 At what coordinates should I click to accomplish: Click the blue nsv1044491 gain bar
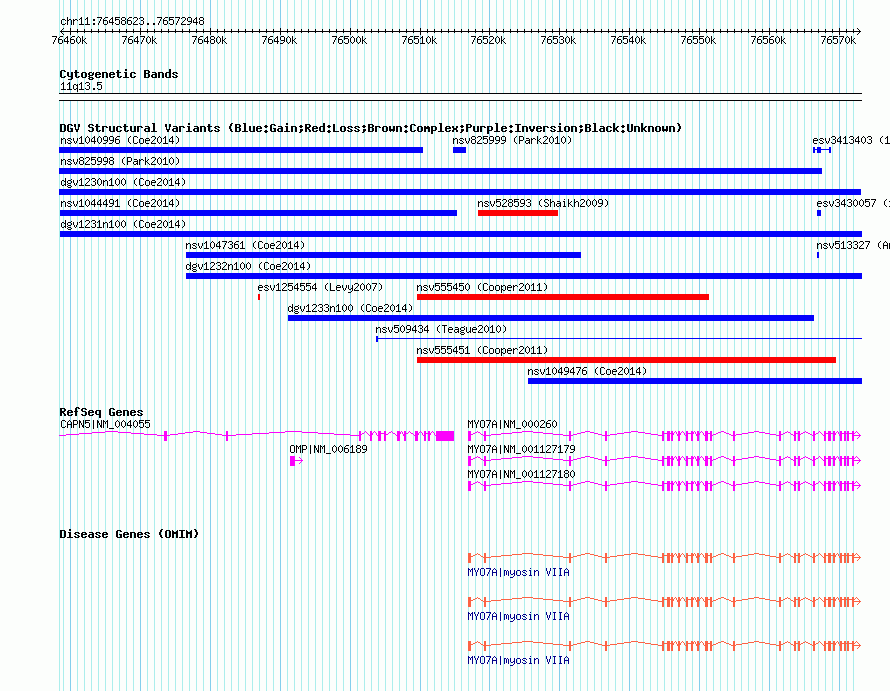(258, 213)
